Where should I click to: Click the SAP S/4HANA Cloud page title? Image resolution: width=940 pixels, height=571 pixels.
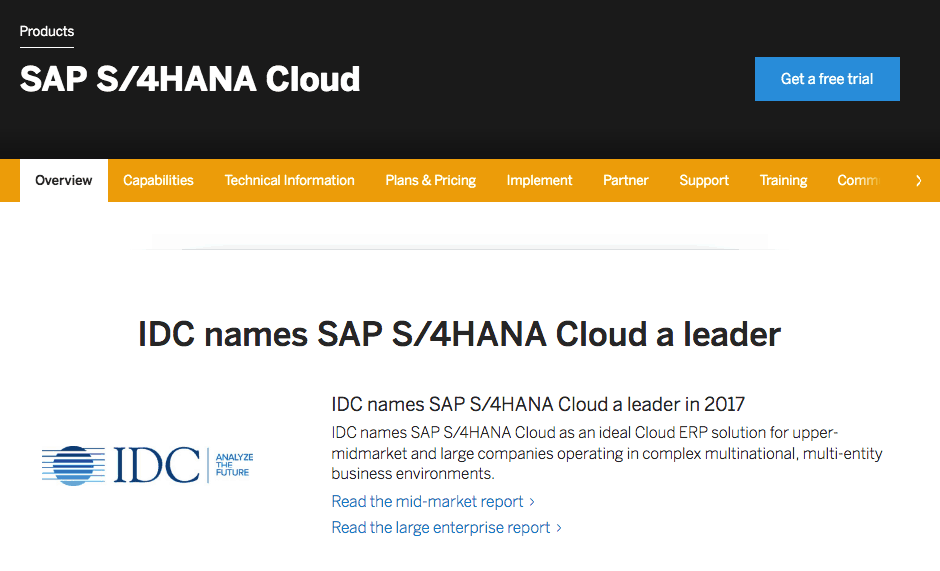coord(190,79)
